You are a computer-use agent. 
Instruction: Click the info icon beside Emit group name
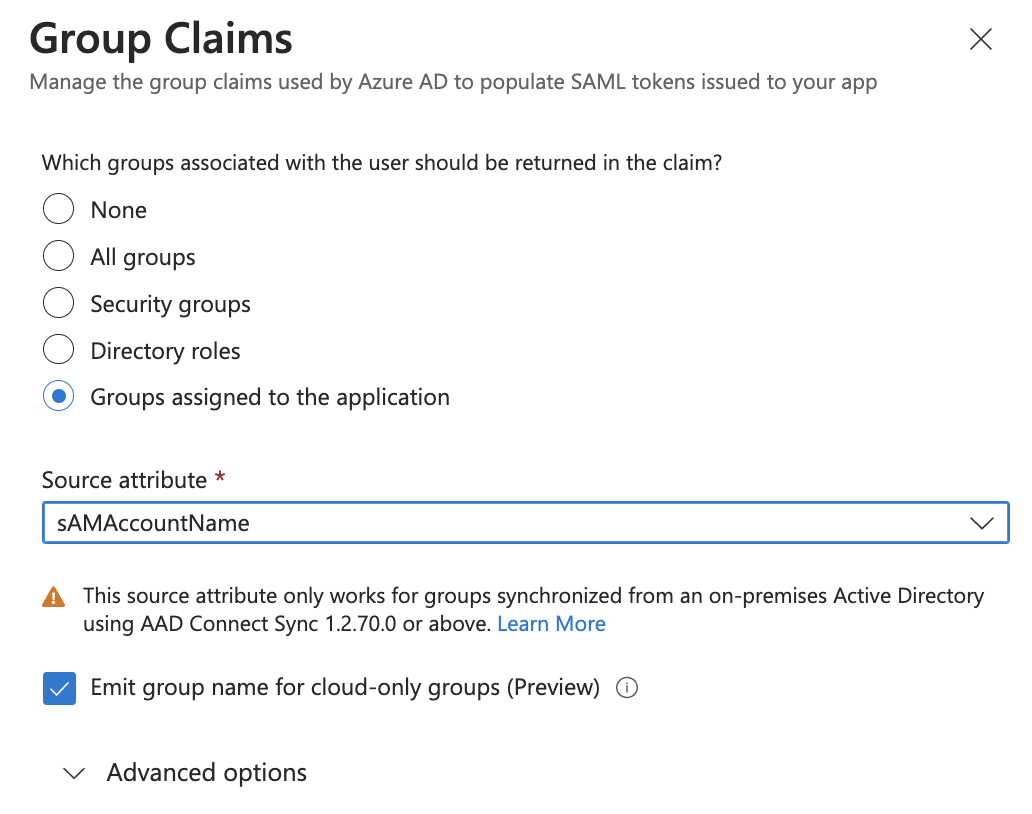tap(627, 688)
